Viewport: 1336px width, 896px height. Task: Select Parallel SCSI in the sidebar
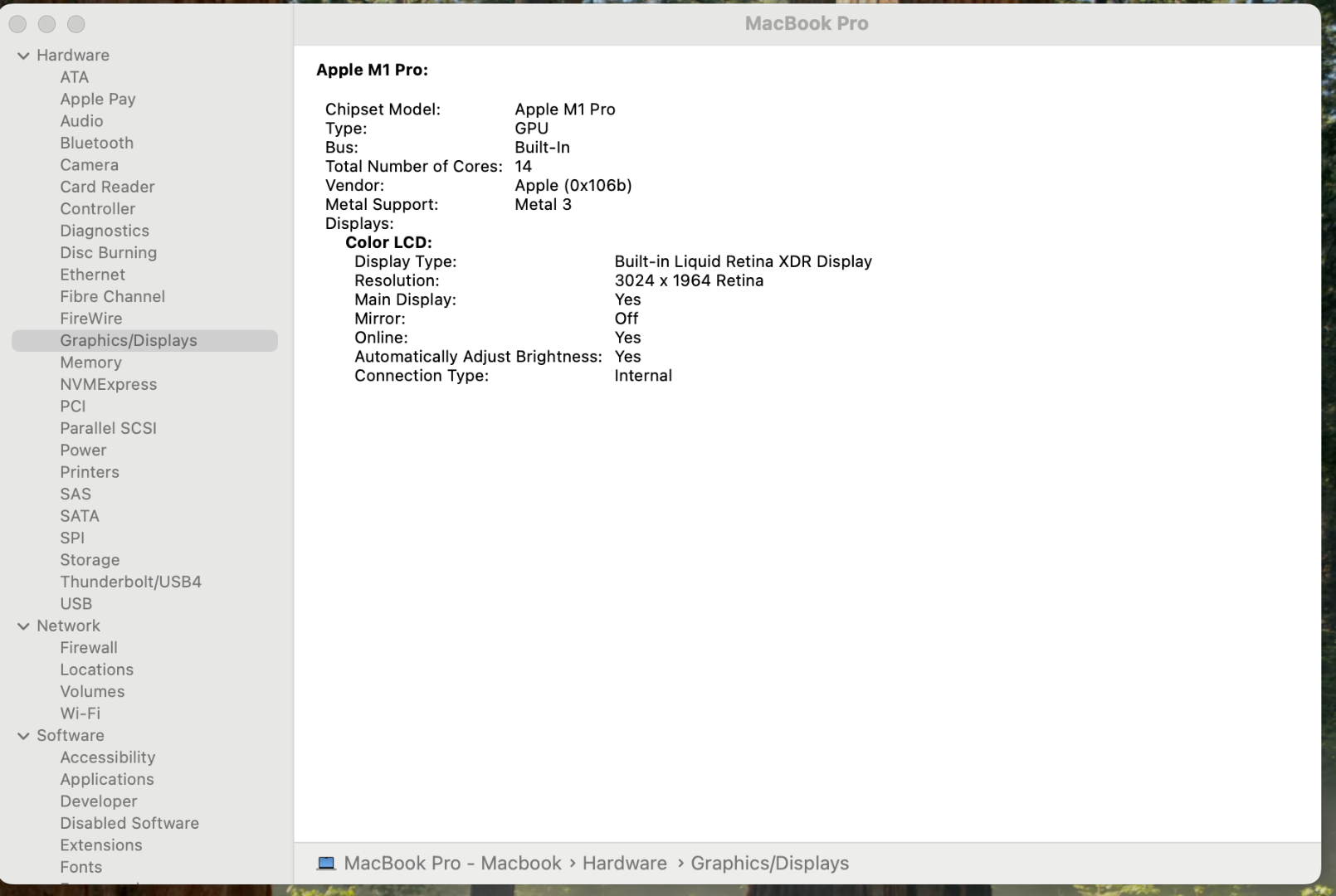(108, 428)
